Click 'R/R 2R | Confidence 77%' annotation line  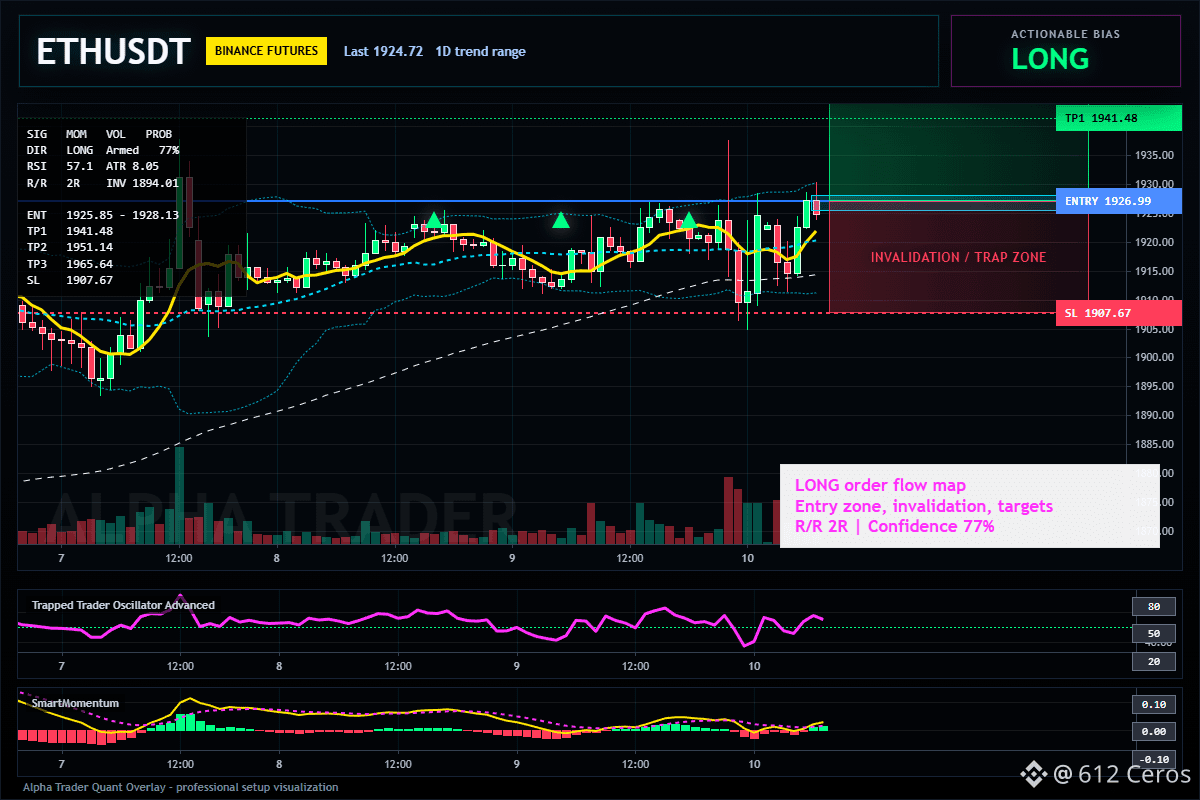click(x=895, y=526)
